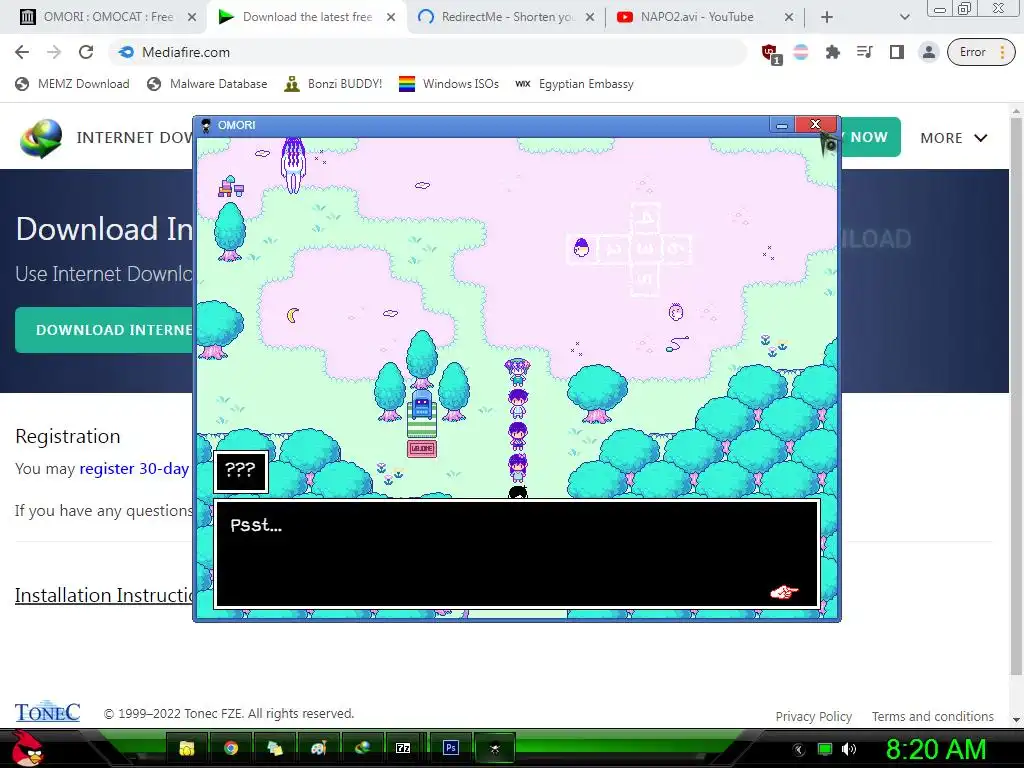
Task: Open the Angry Birds start button
Action: pos(26,748)
